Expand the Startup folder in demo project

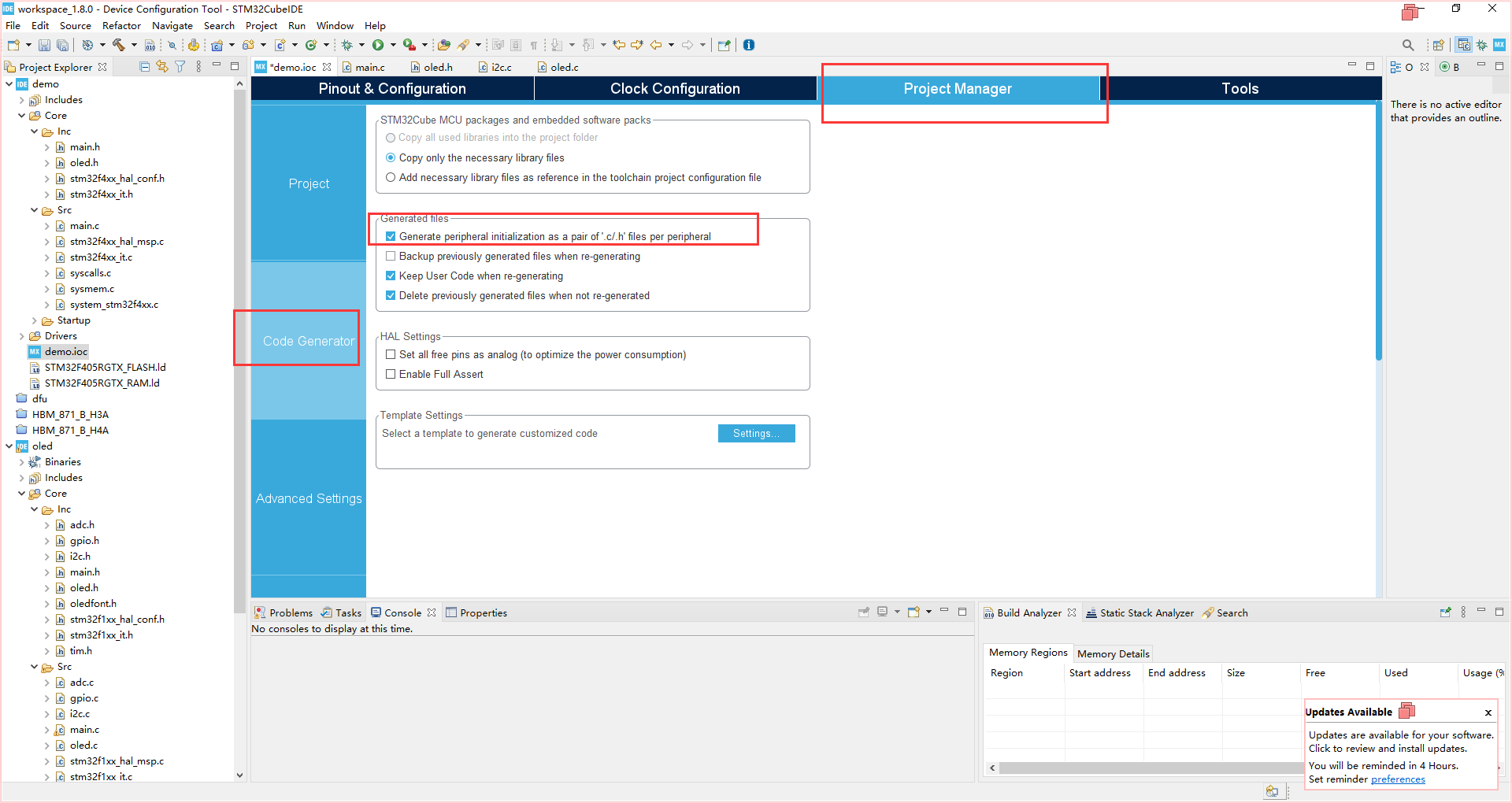click(x=34, y=320)
